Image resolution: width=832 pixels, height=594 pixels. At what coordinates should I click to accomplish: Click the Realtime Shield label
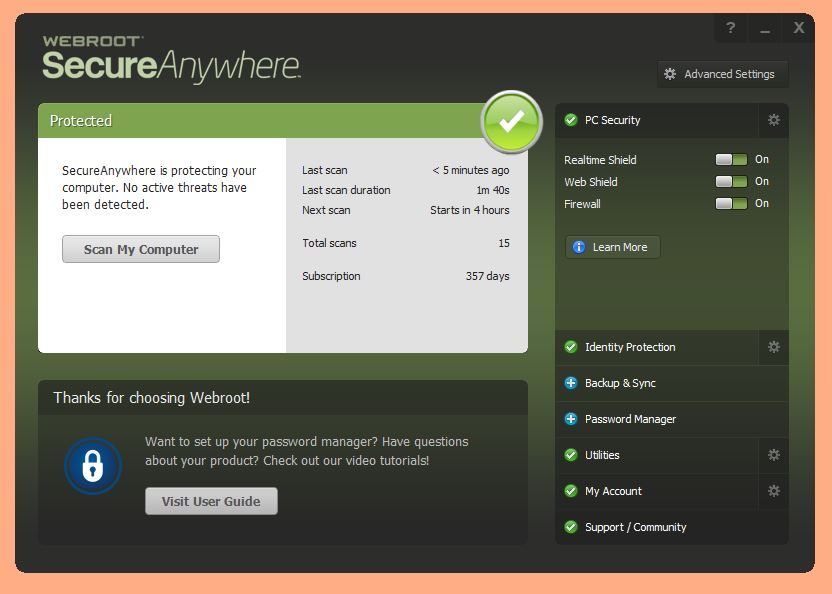pyautogui.click(x=600, y=160)
